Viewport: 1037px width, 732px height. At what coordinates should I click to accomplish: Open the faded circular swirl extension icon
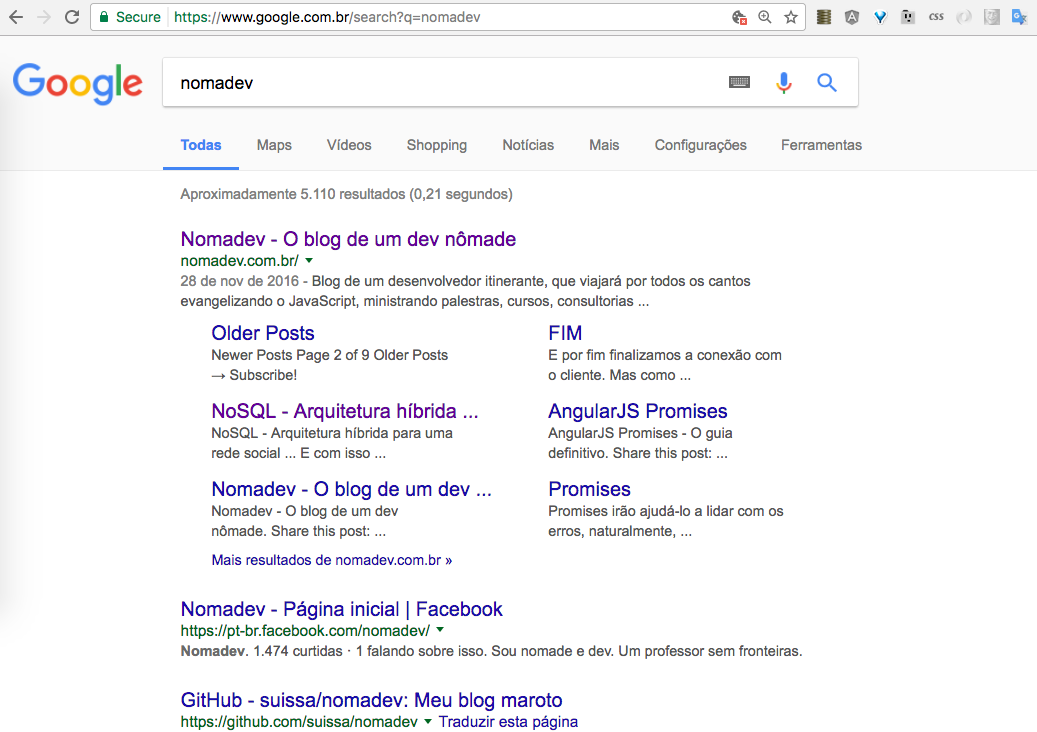click(964, 17)
